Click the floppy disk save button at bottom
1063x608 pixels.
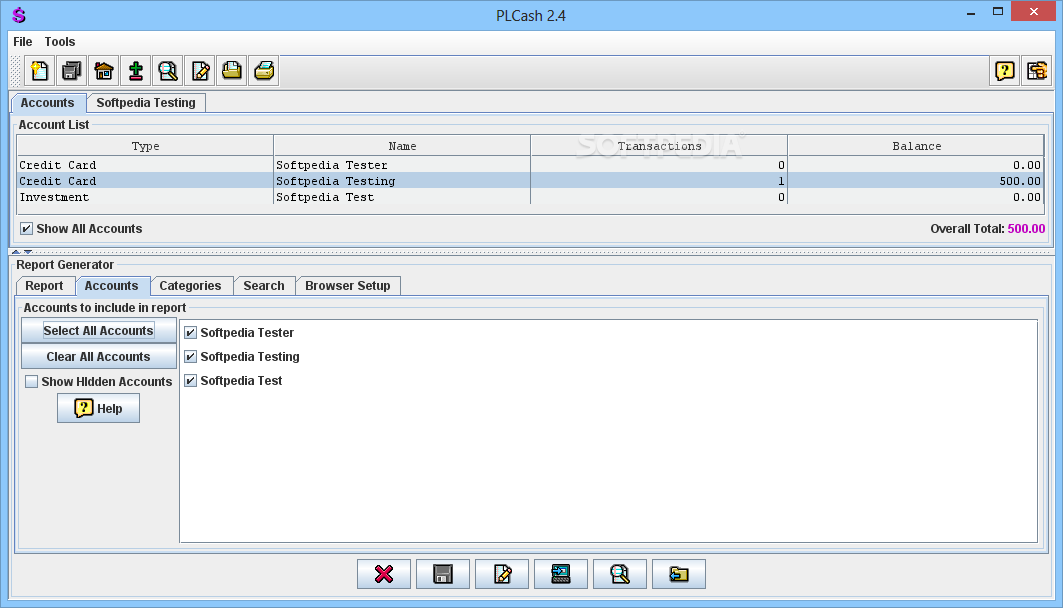tap(443, 574)
